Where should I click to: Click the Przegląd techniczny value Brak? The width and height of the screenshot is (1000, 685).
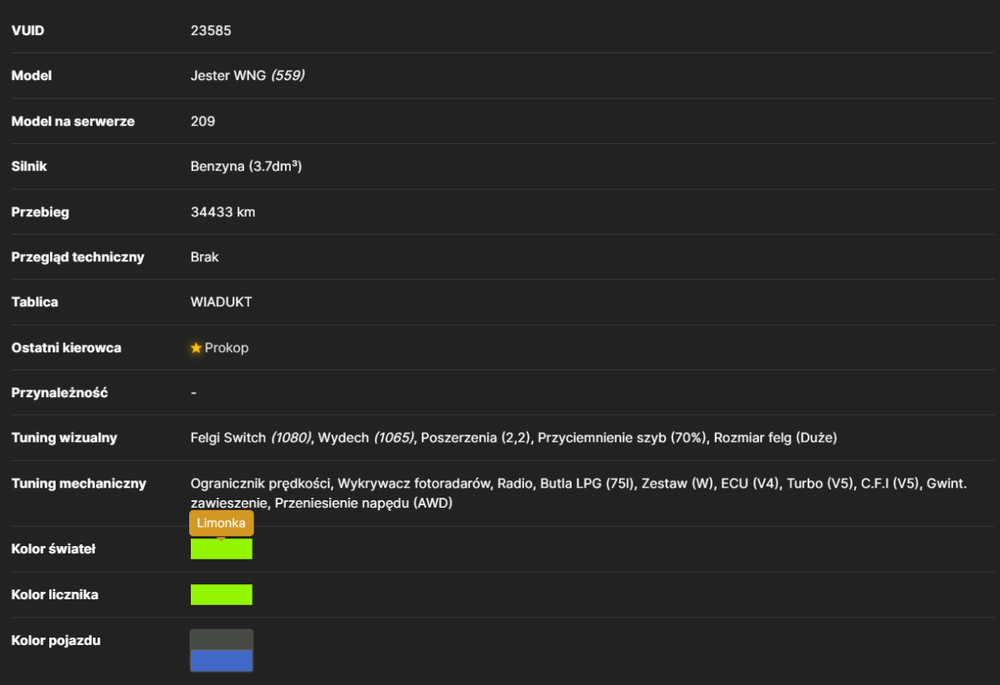pyautogui.click(x=204, y=257)
